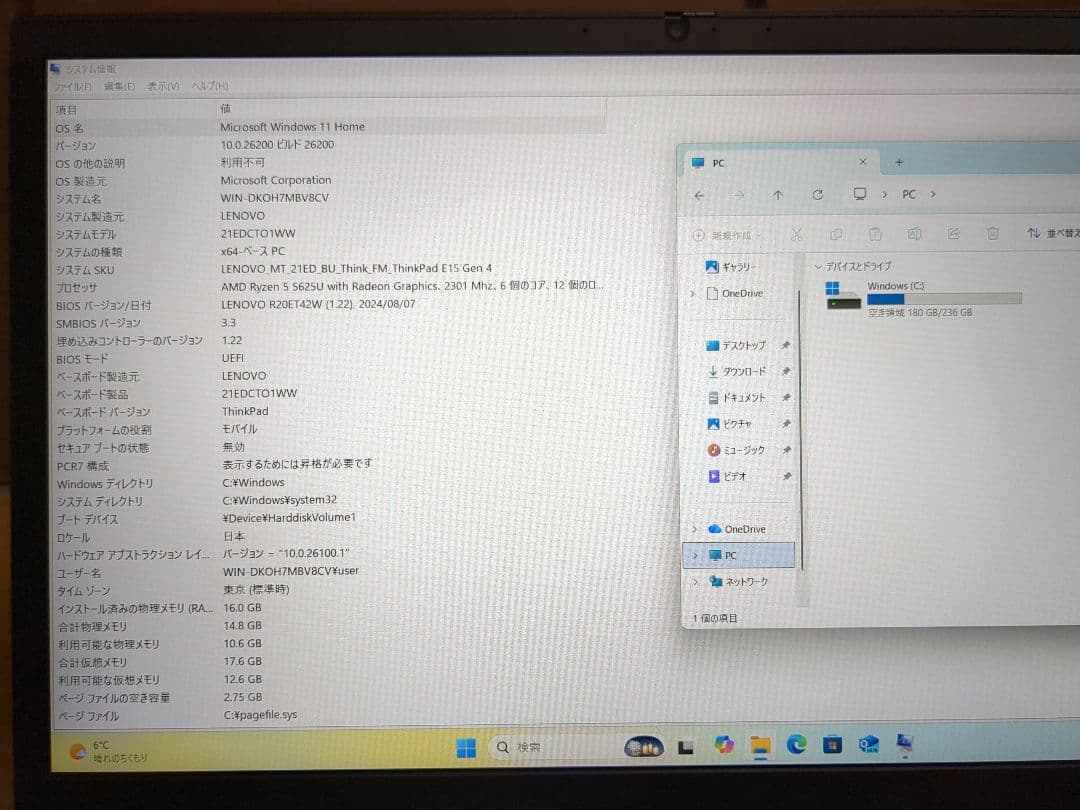1080x810 pixels.
Task: Open the ファイル(F) menu in System Information
Action: coord(73,87)
